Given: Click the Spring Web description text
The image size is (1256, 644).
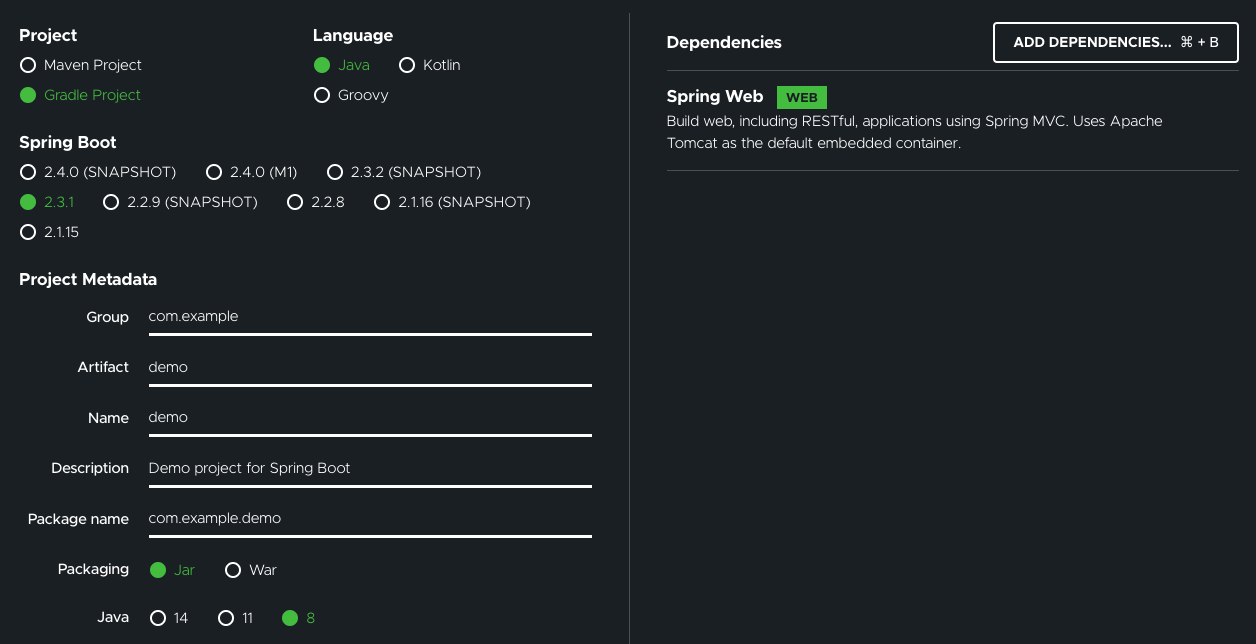Looking at the screenshot, I should coord(915,132).
